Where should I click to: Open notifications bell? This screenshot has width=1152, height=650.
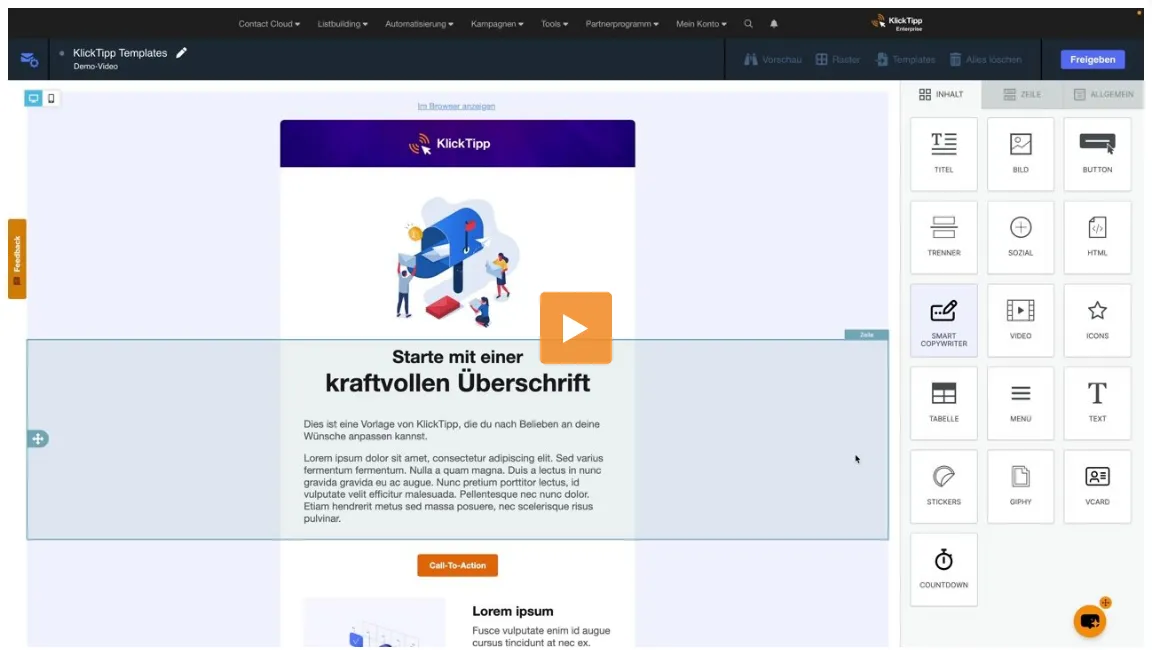coord(774,24)
